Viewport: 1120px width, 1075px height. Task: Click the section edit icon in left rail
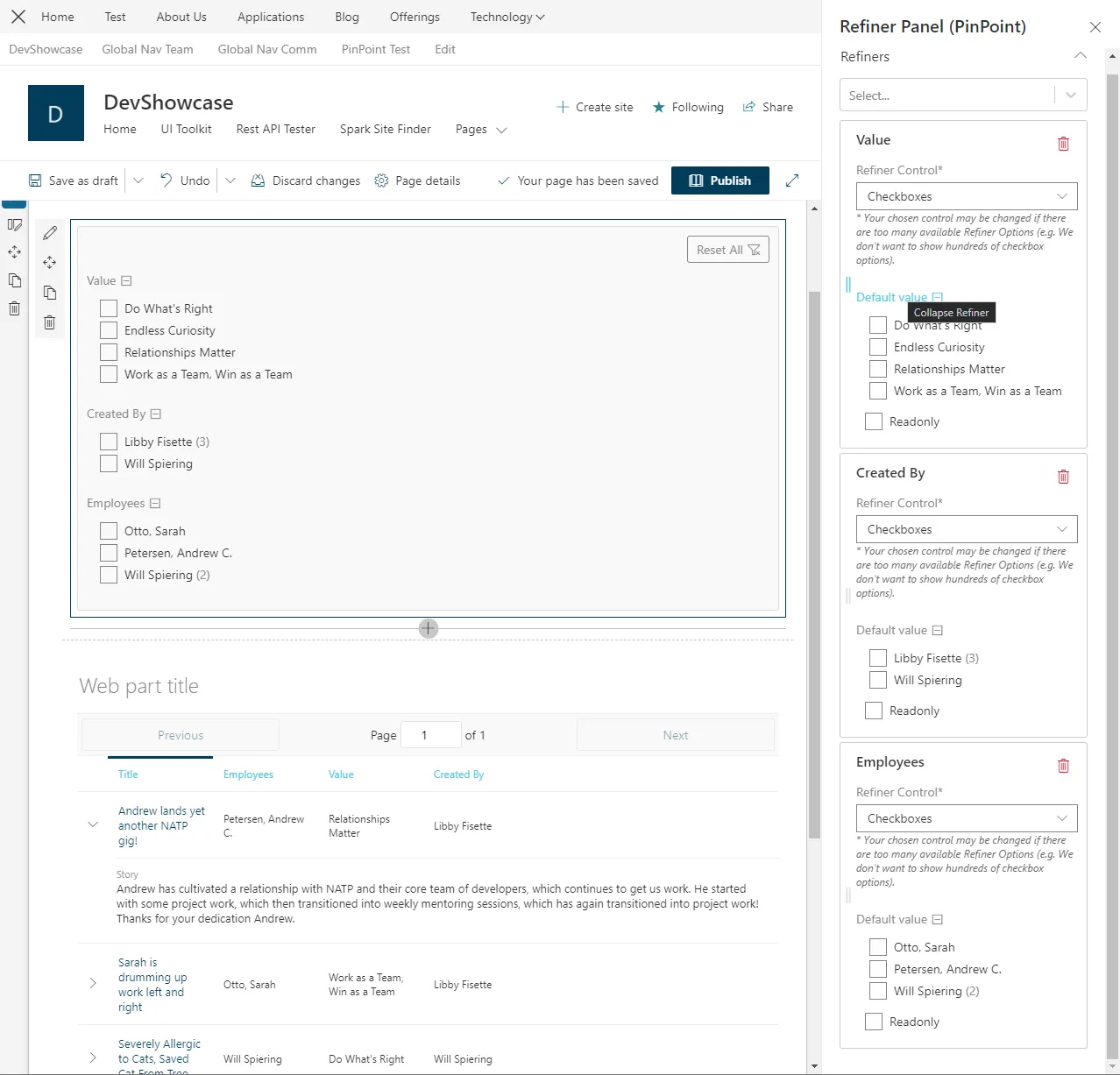tap(15, 225)
